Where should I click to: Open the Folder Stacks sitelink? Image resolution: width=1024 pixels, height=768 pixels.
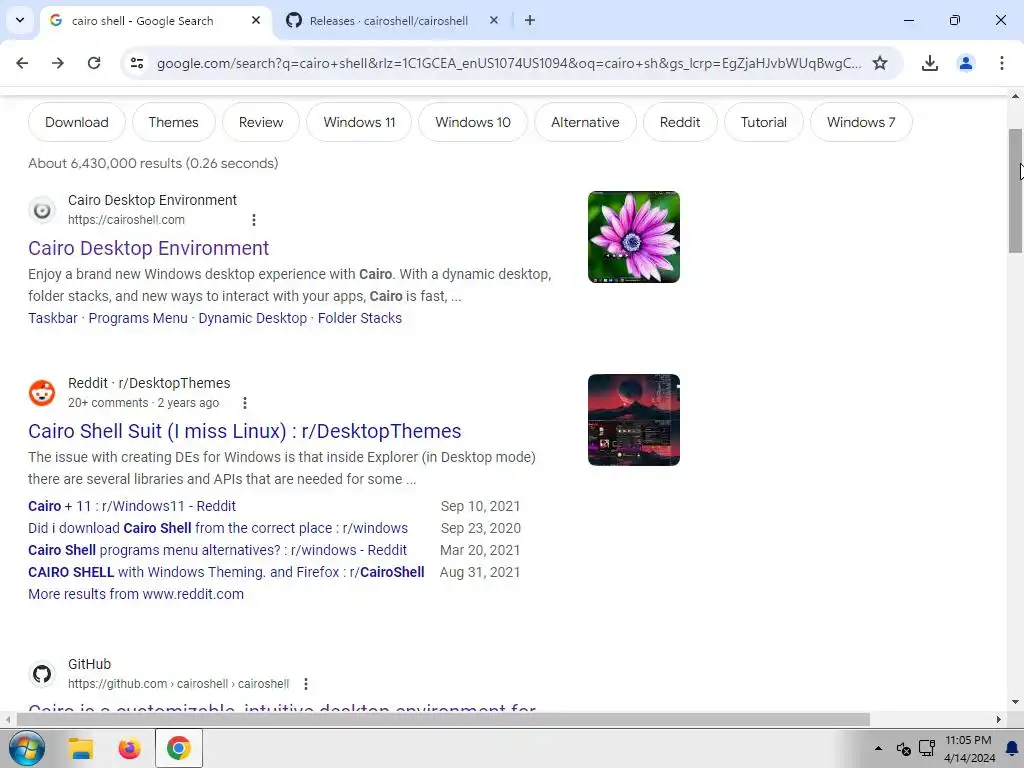360,318
